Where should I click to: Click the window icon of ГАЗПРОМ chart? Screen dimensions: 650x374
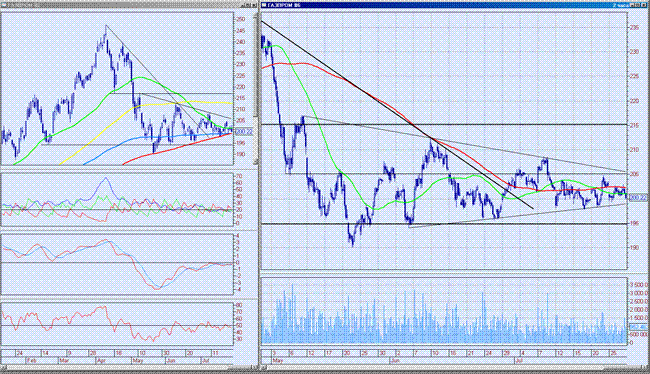(x=264, y=5)
